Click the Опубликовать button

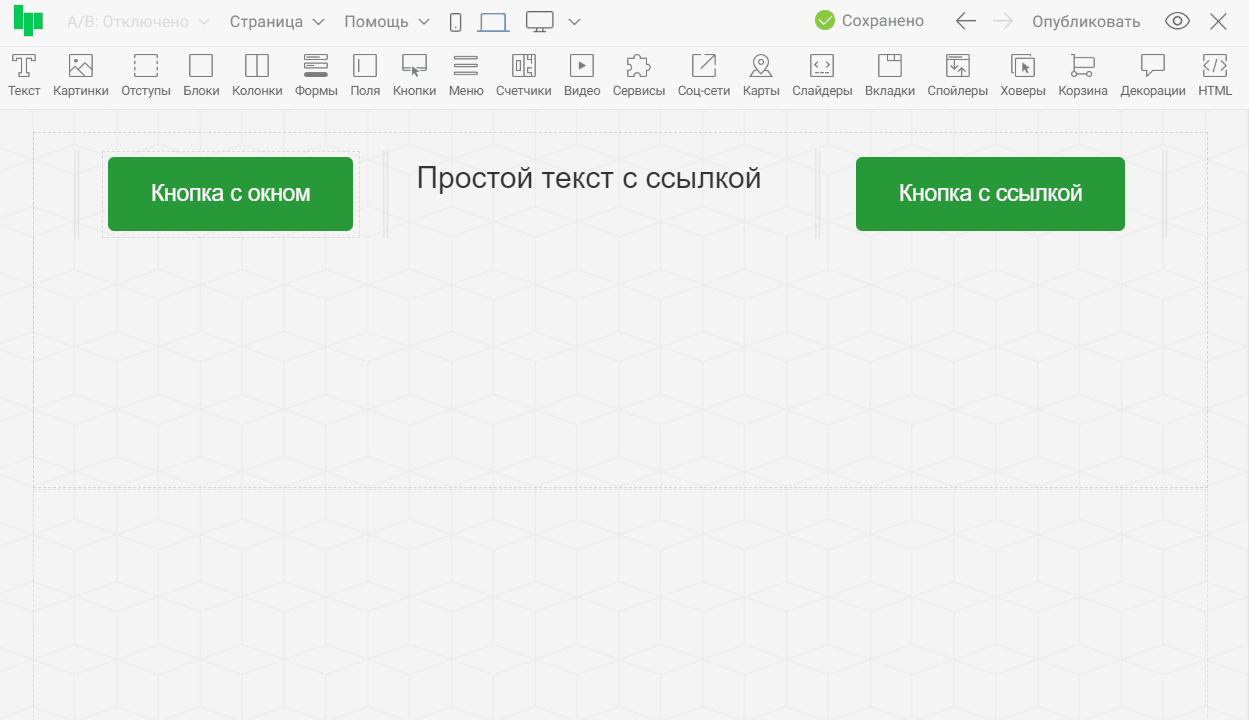1086,22
